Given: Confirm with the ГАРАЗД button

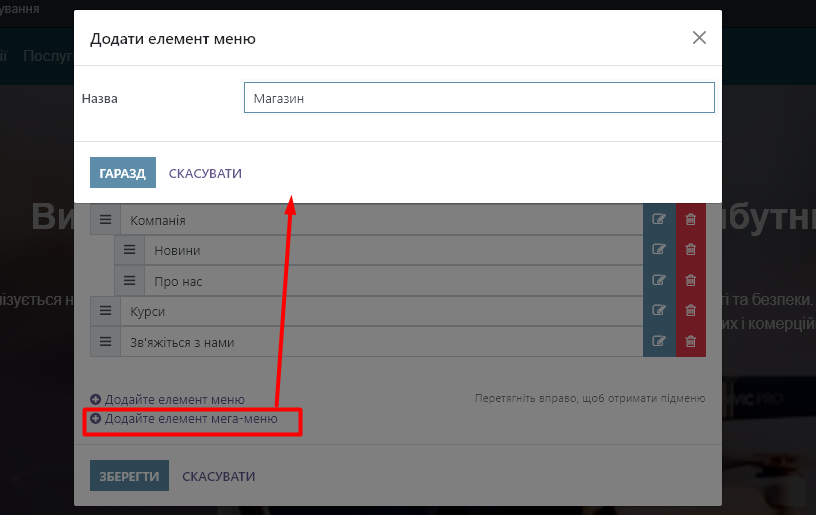Looking at the screenshot, I should click(x=123, y=173).
